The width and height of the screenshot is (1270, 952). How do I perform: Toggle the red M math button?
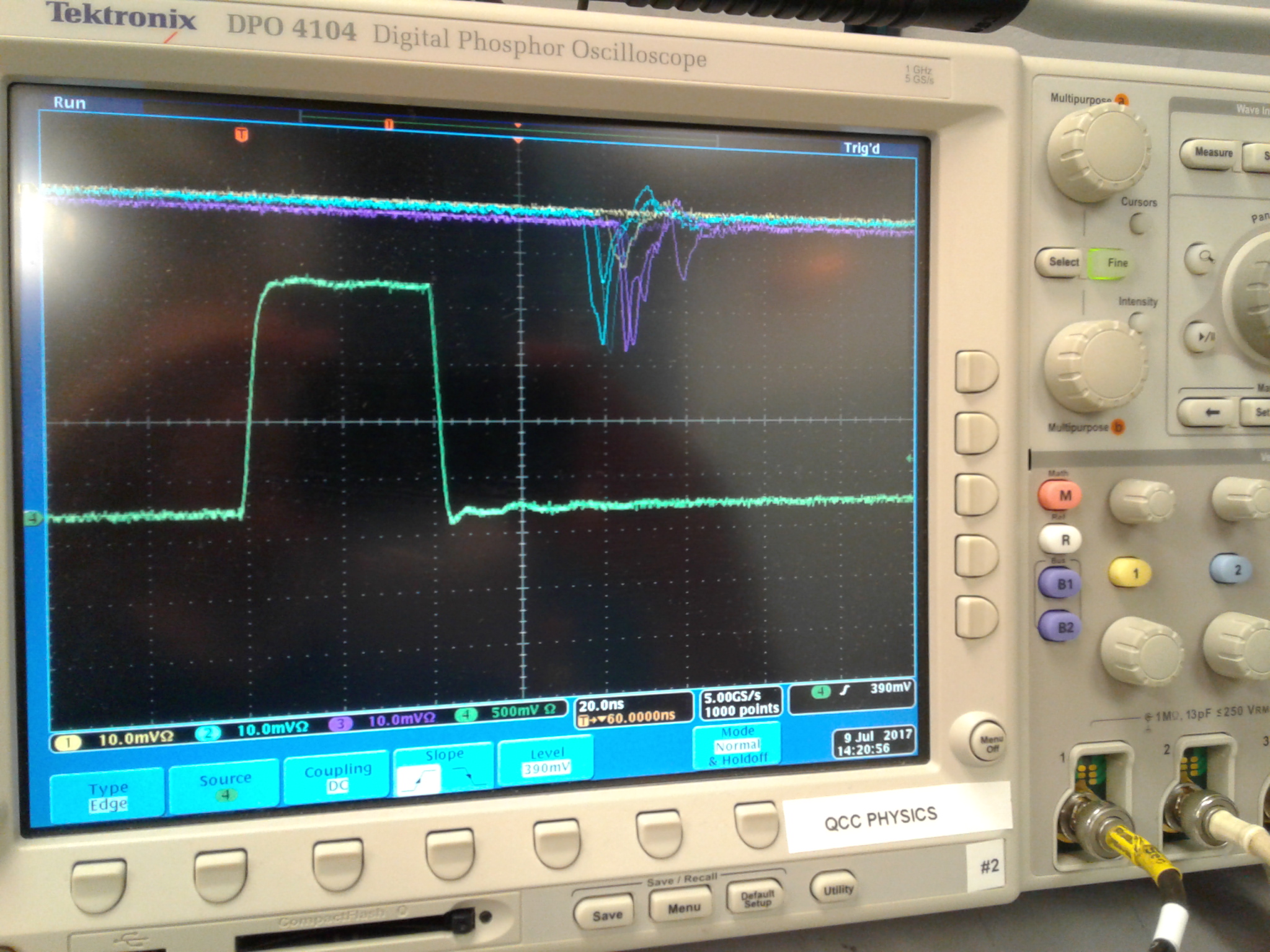coord(1060,495)
